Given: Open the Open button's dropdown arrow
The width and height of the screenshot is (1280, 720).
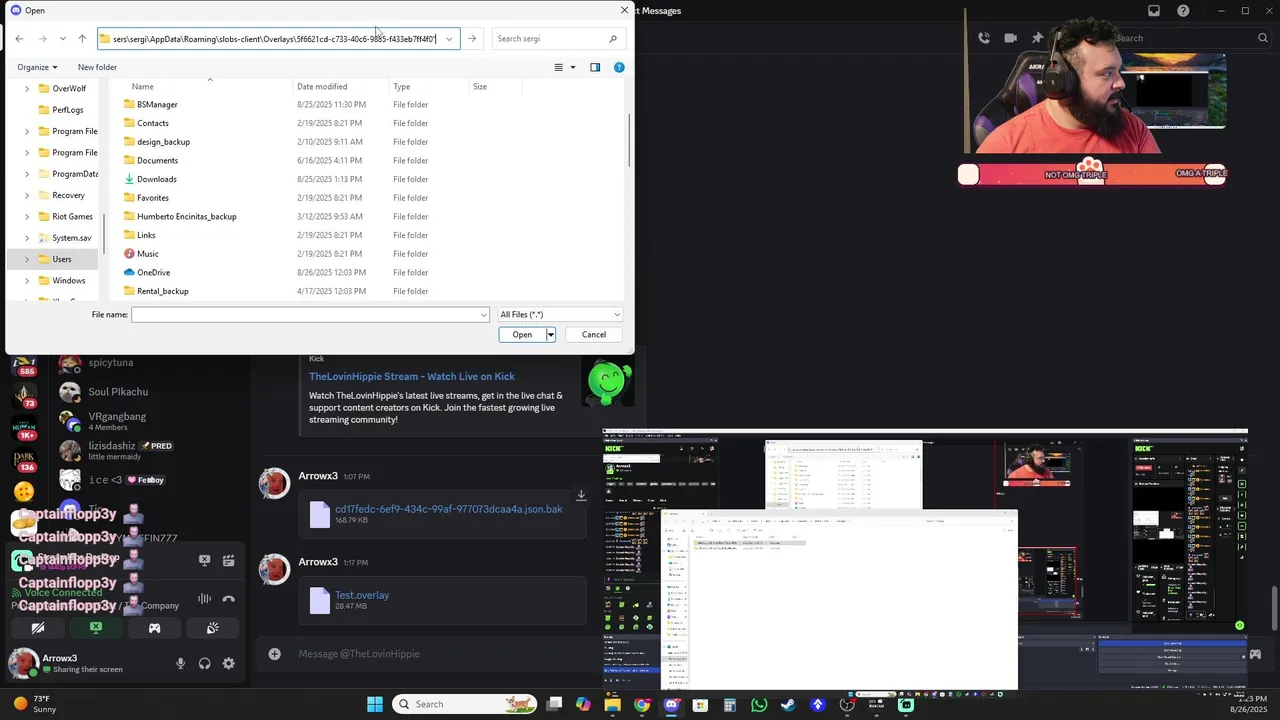Looking at the screenshot, I should 550,335.
